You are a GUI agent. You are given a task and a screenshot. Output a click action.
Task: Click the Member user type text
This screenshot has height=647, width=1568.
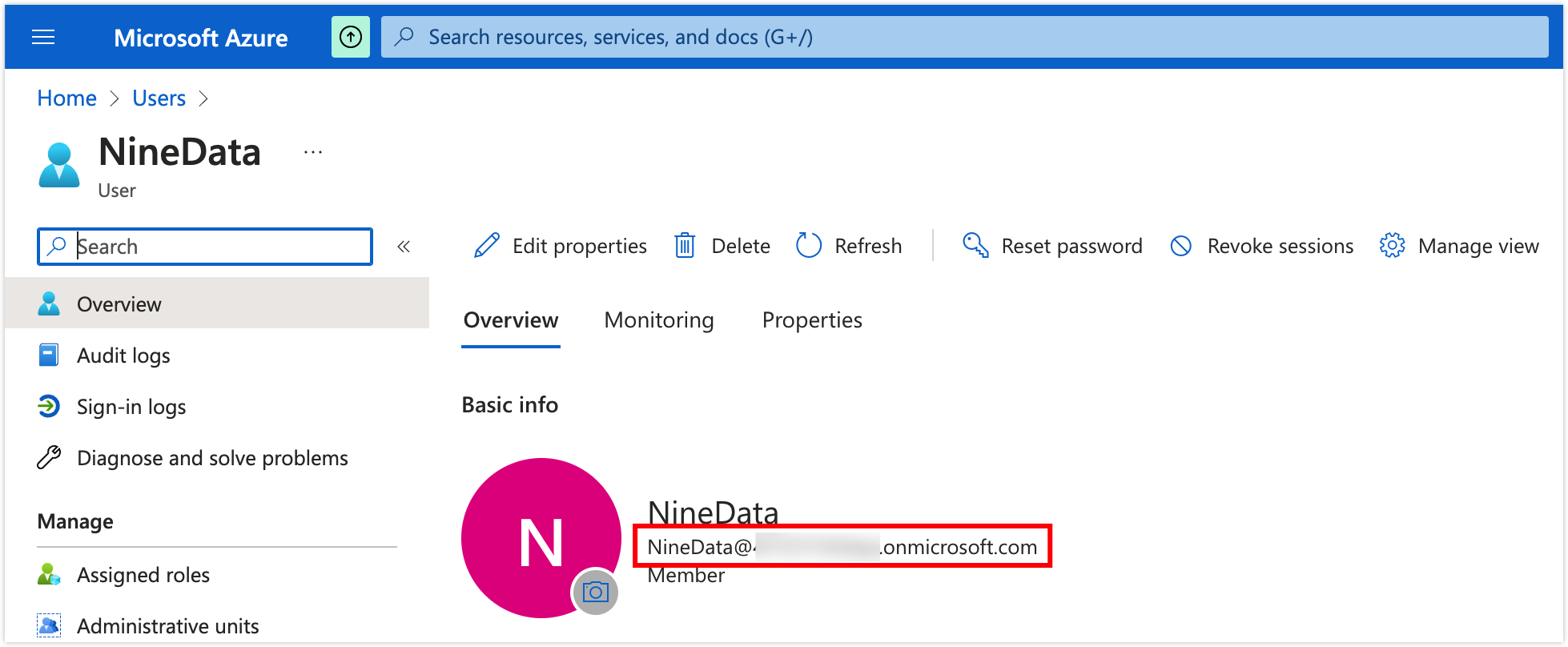[686, 575]
